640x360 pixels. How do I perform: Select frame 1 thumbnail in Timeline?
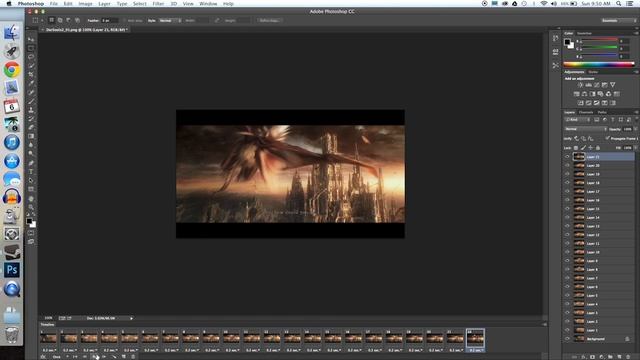click(x=49, y=338)
